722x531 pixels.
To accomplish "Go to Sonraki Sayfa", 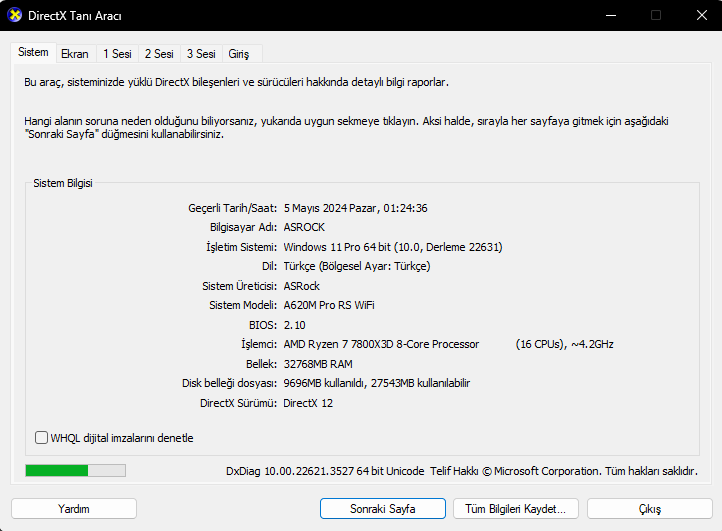I will coord(383,508).
